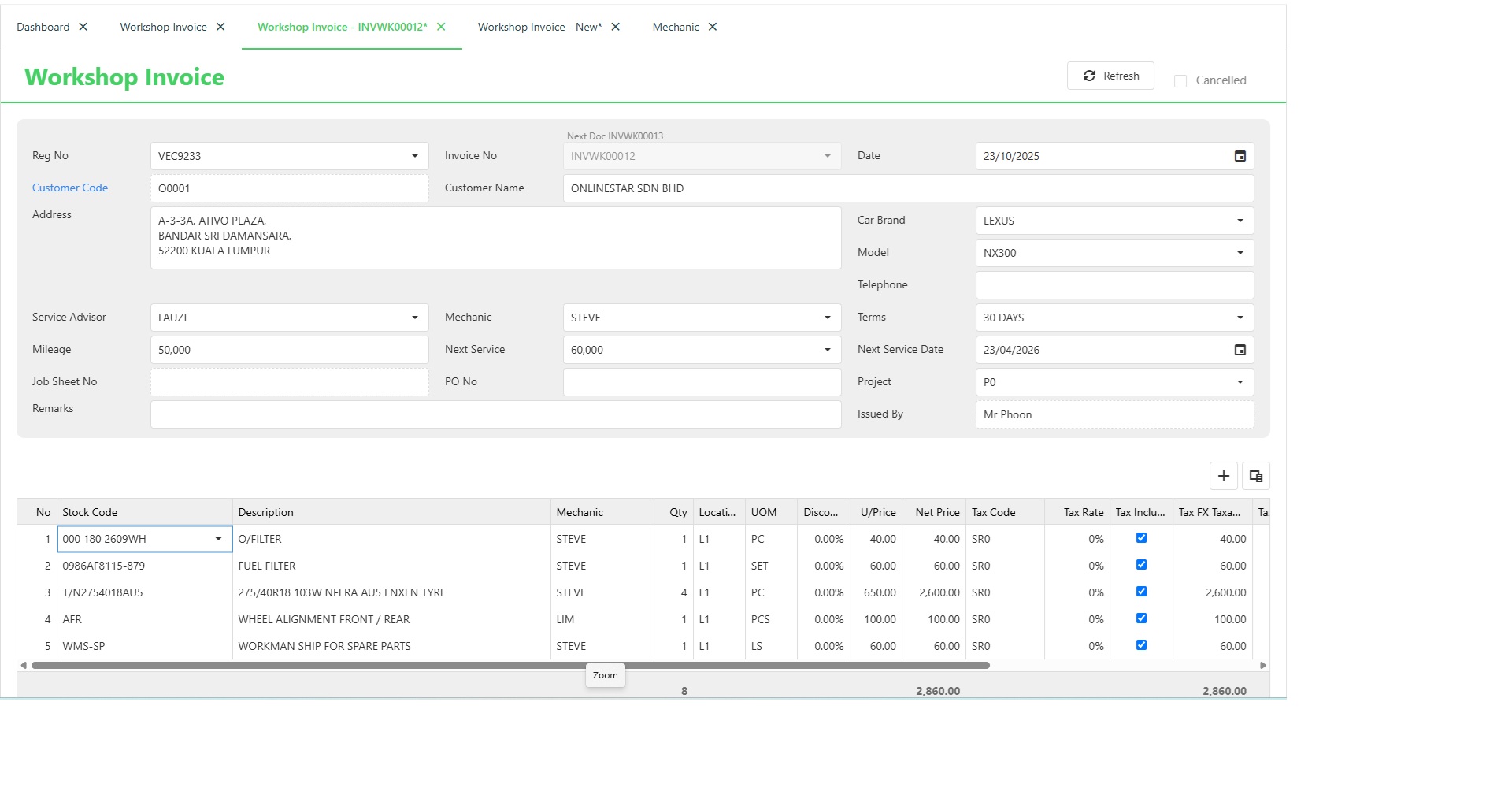Close the Workshop Invoice - New tab
The image size is (1512, 806).
616,27
